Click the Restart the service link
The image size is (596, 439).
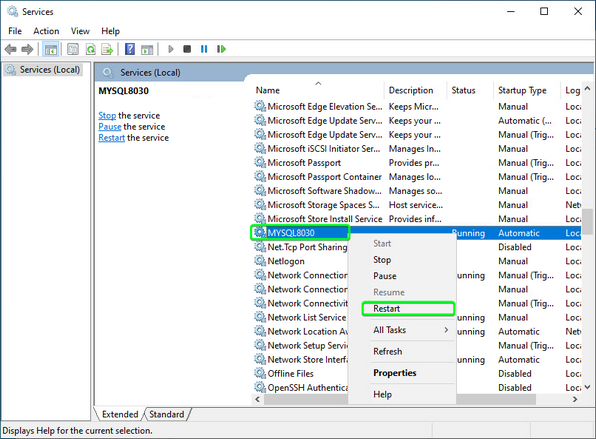pos(112,138)
